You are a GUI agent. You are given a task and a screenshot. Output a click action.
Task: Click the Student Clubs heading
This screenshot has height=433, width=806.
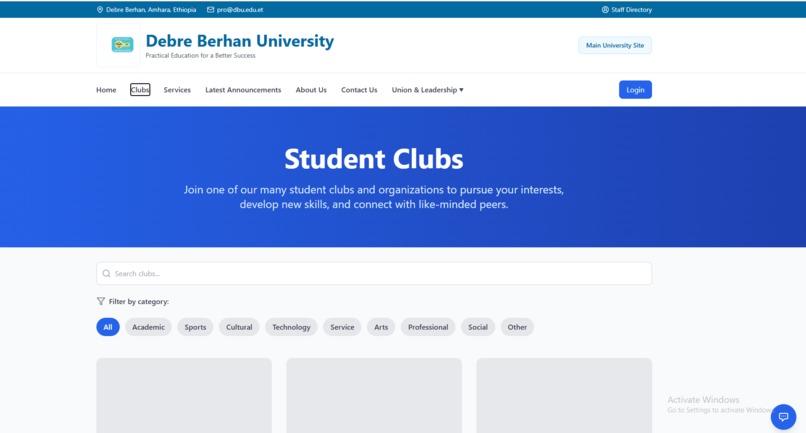[x=374, y=159]
